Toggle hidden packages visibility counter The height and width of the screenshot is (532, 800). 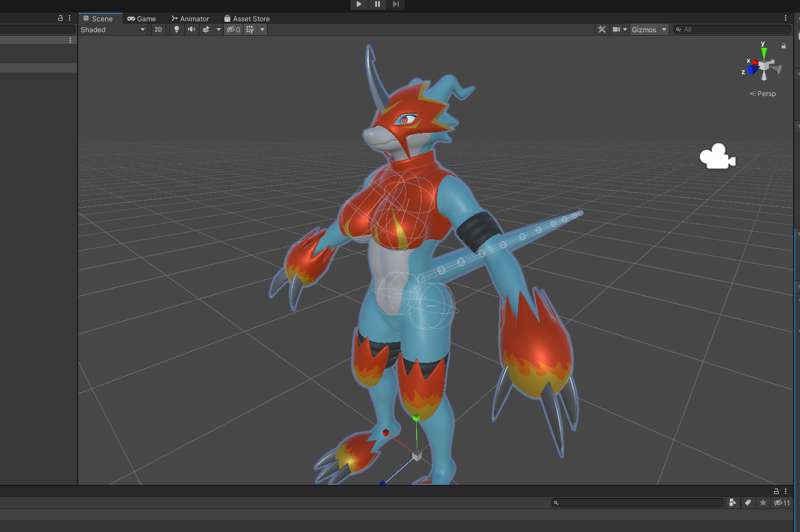click(782, 502)
